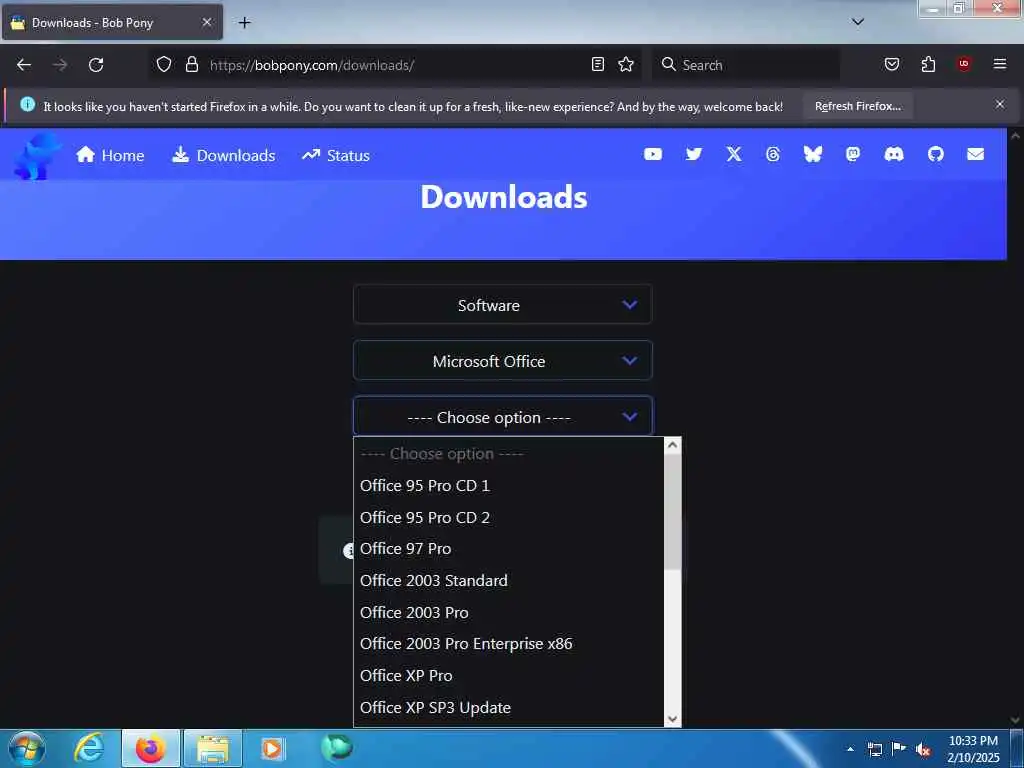The image size is (1024, 768).
Task: Click the browser Search field
Action: coord(746,65)
